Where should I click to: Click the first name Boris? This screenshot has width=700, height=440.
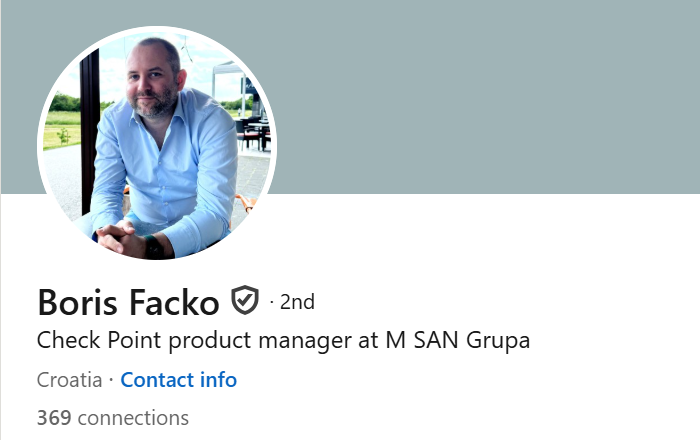(78, 303)
